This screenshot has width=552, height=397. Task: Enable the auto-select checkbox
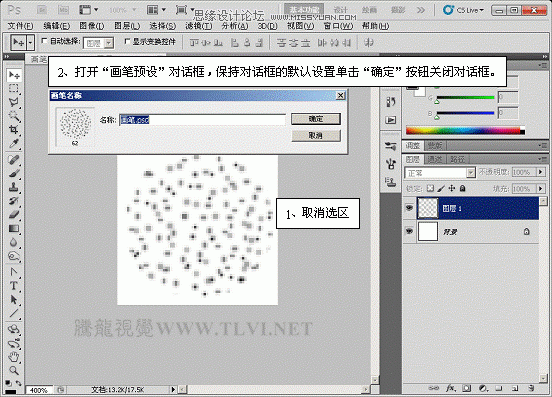(x=44, y=41)
